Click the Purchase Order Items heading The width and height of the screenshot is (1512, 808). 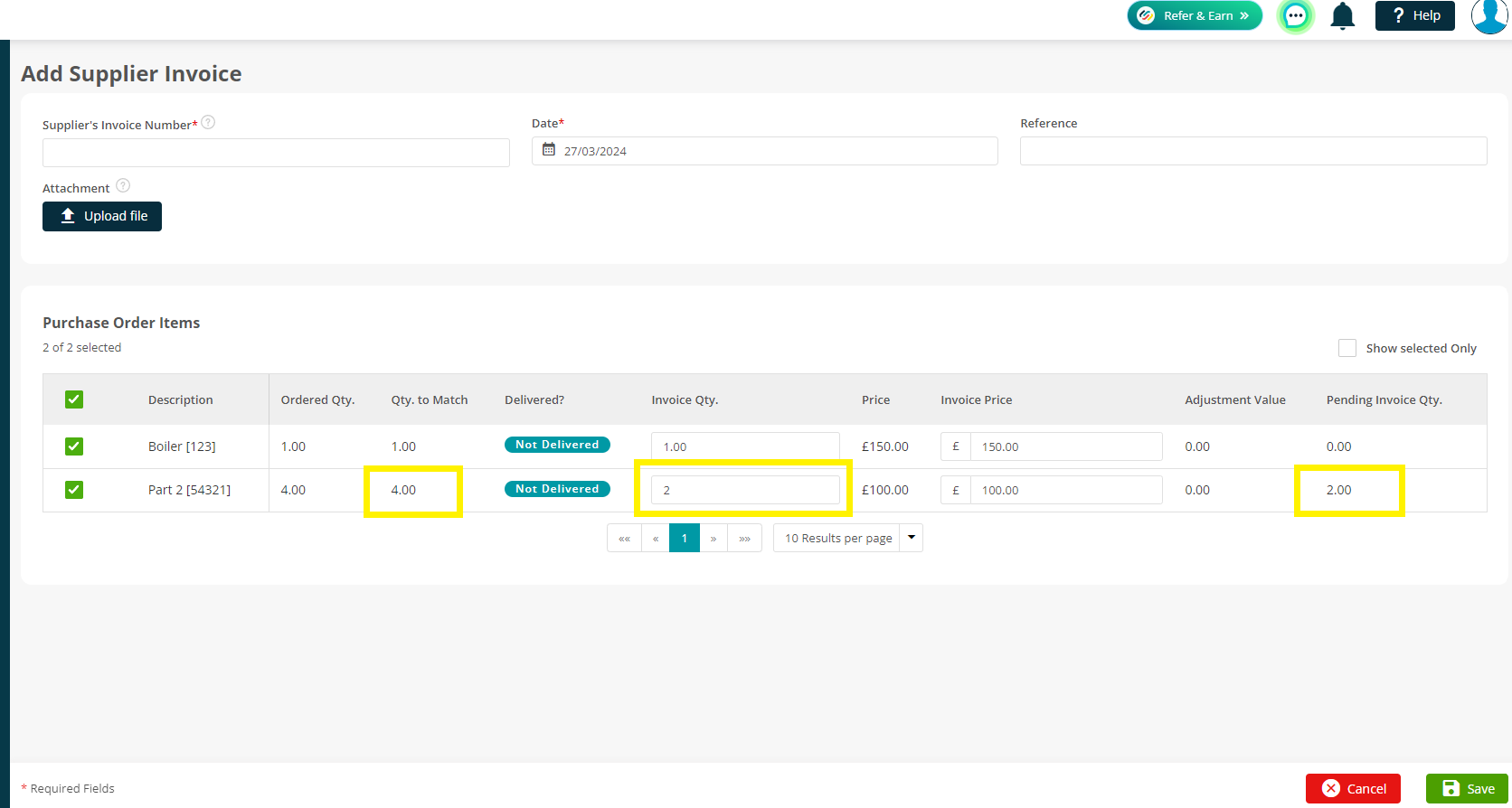(x=121, y=323)
